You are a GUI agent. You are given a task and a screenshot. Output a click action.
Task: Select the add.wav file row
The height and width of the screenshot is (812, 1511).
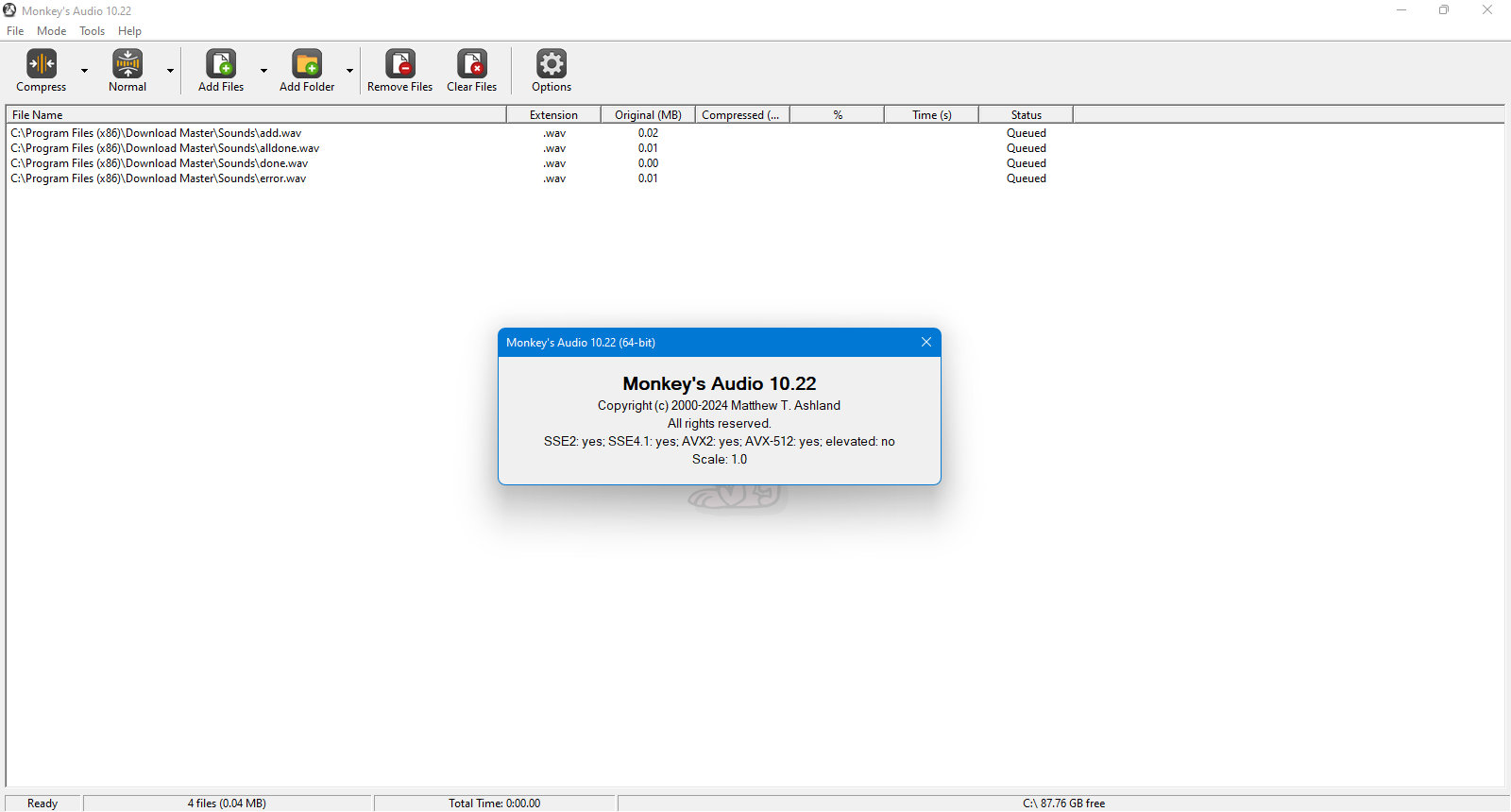[539, 133]
